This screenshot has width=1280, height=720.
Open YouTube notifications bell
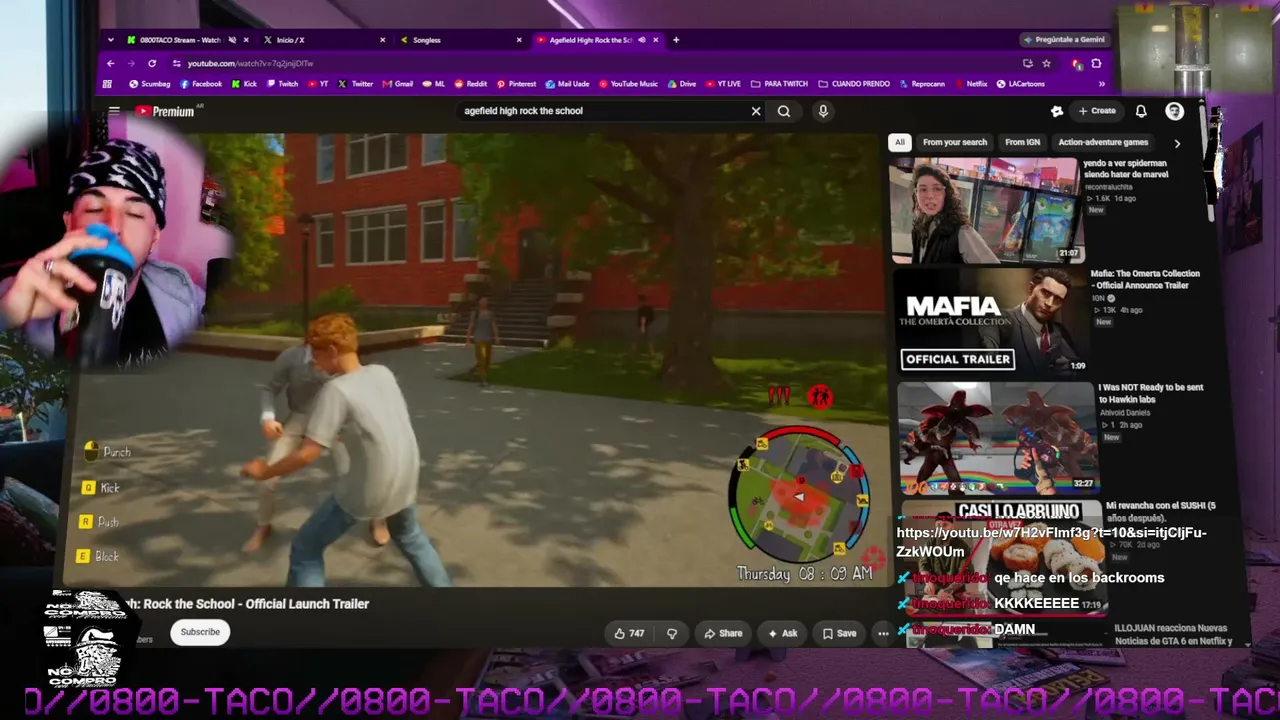click(x=1141, y=111)
